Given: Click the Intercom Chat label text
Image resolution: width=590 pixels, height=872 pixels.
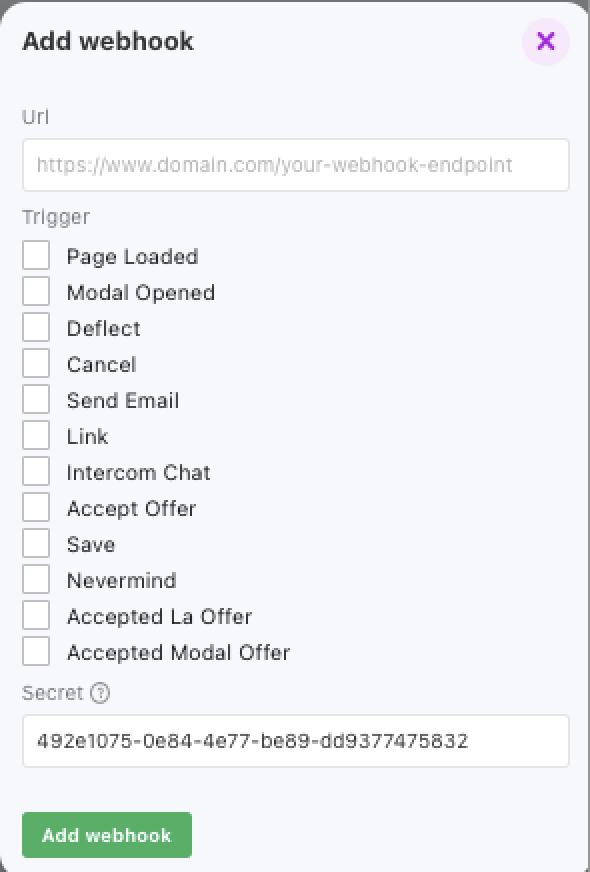Looking at the screenshot, I should (138, 473).
